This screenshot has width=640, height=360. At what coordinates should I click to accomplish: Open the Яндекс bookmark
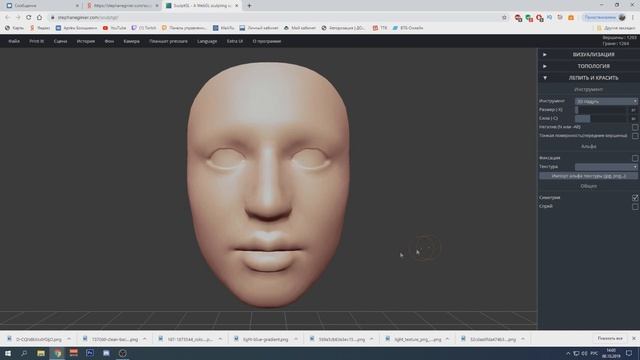[x=40, y=28]
